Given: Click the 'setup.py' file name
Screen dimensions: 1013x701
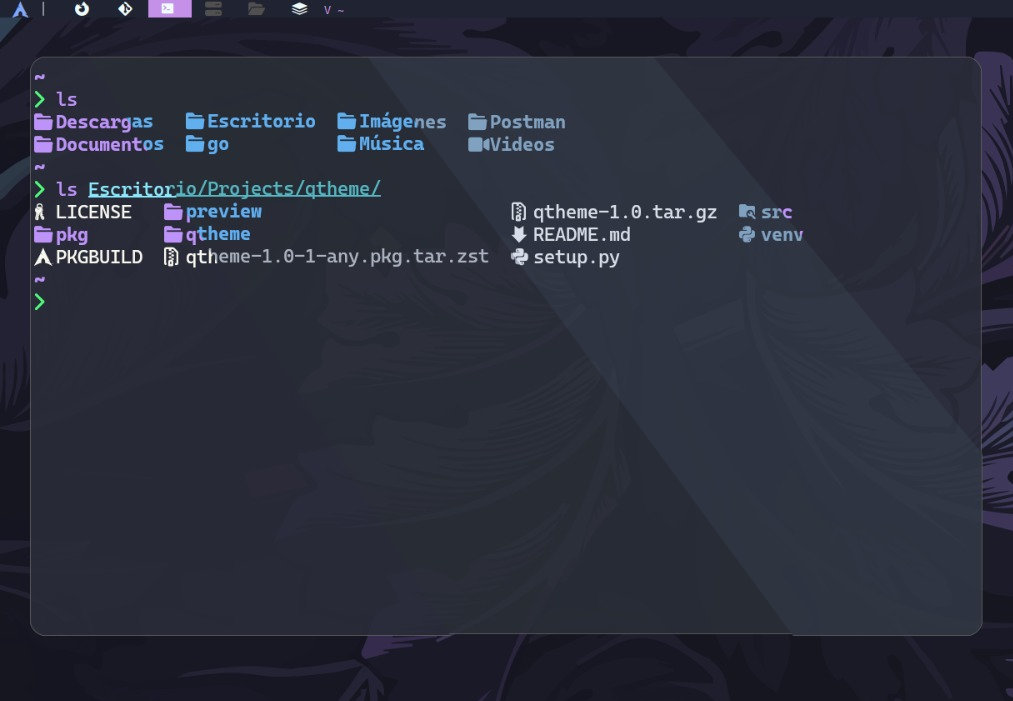Looking at the screenshot, I should coord(576,258).
